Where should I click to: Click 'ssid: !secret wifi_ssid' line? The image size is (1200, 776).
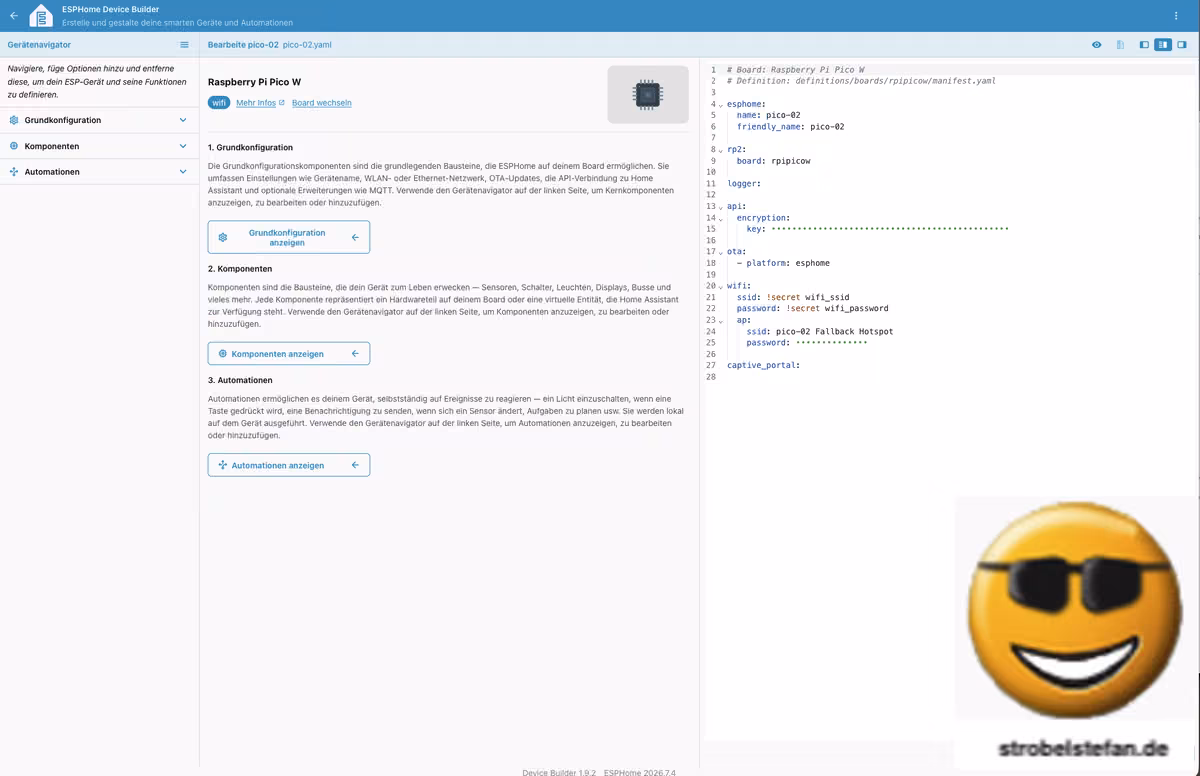point(793,297)
